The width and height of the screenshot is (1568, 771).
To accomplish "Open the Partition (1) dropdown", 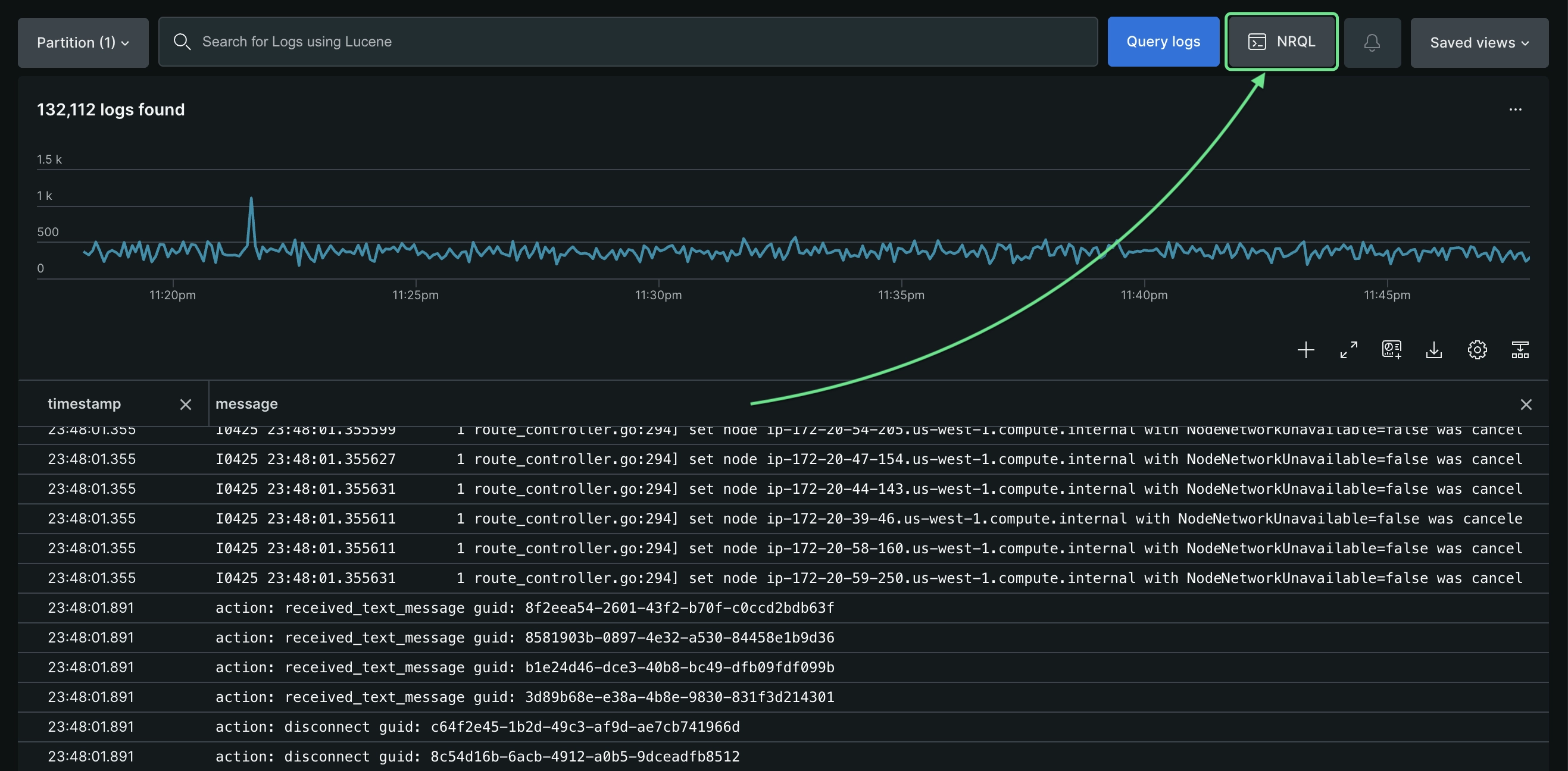I will coord(83,43).
